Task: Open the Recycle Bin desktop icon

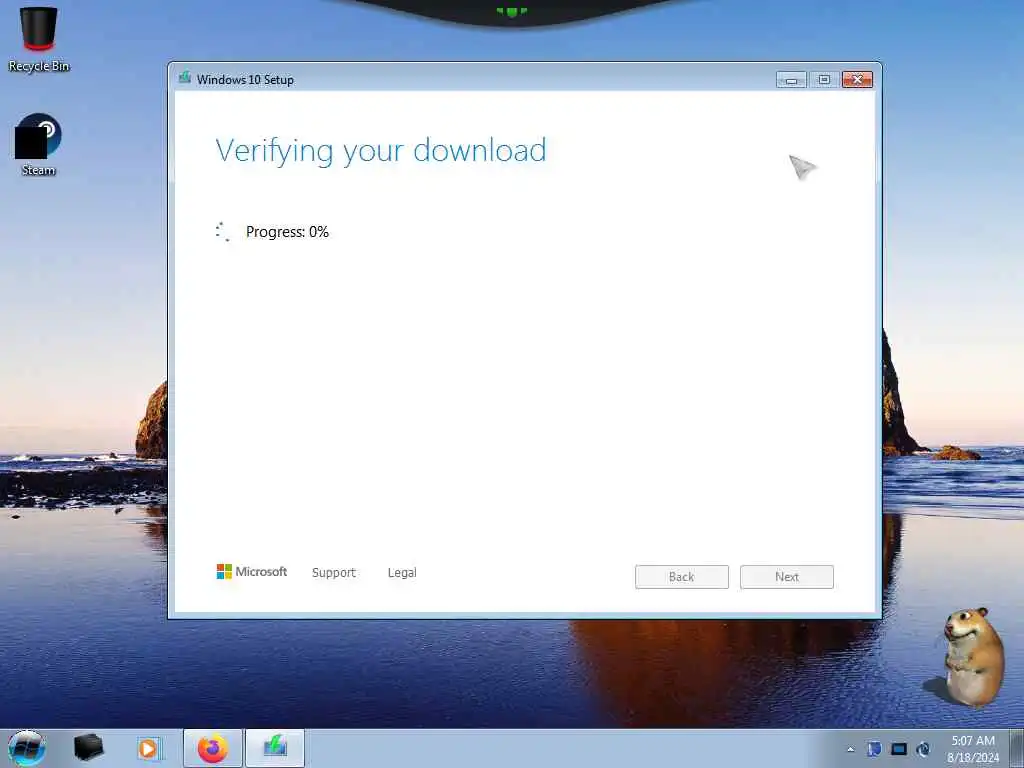Action: pos(39,38)
